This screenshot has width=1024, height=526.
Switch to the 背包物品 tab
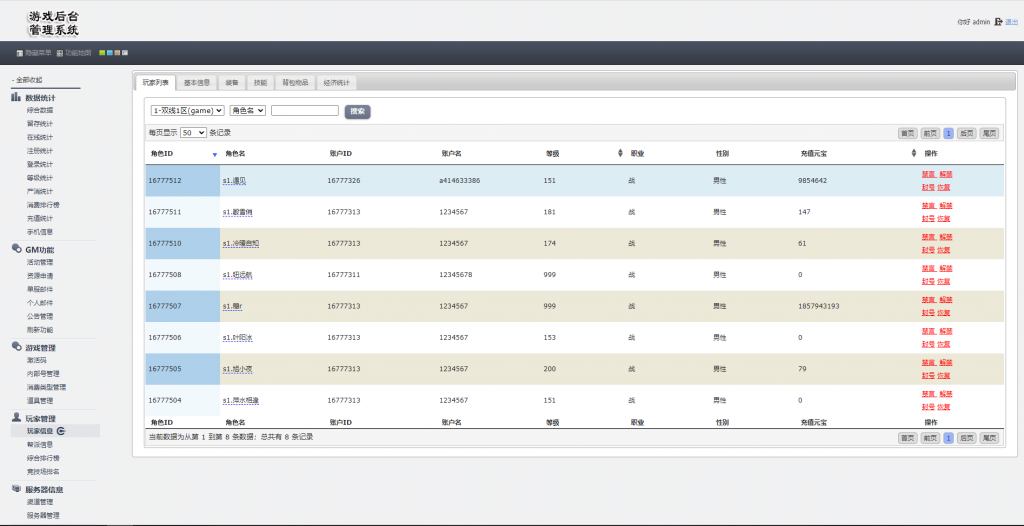coord(295,82)
